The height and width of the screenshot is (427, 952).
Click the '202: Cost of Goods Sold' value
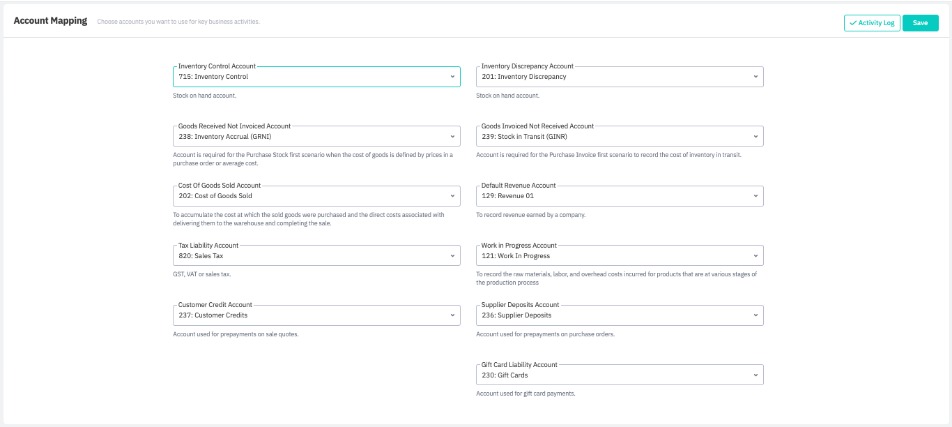tap(215, 196)
